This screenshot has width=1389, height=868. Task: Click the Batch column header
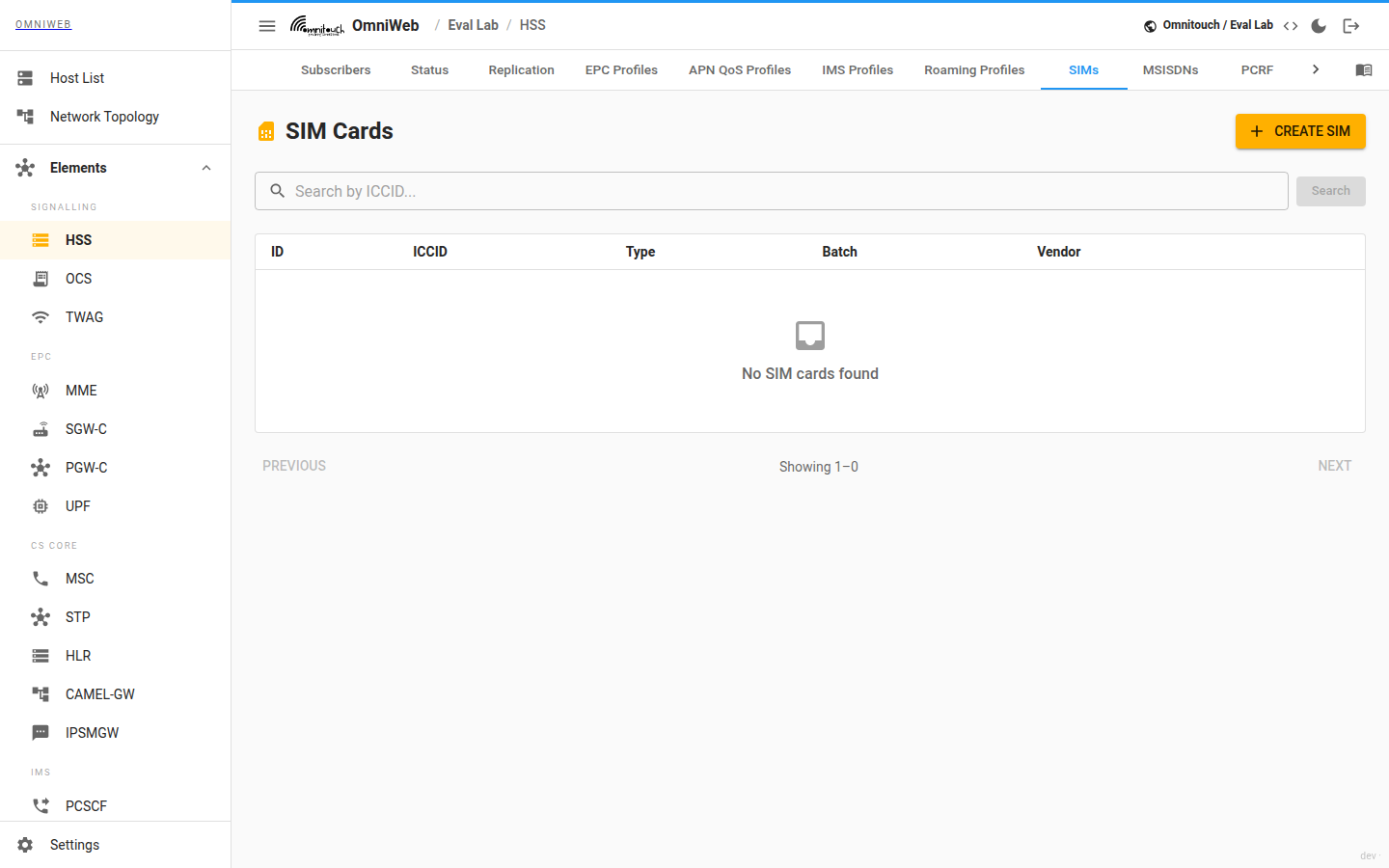point(839,252)
